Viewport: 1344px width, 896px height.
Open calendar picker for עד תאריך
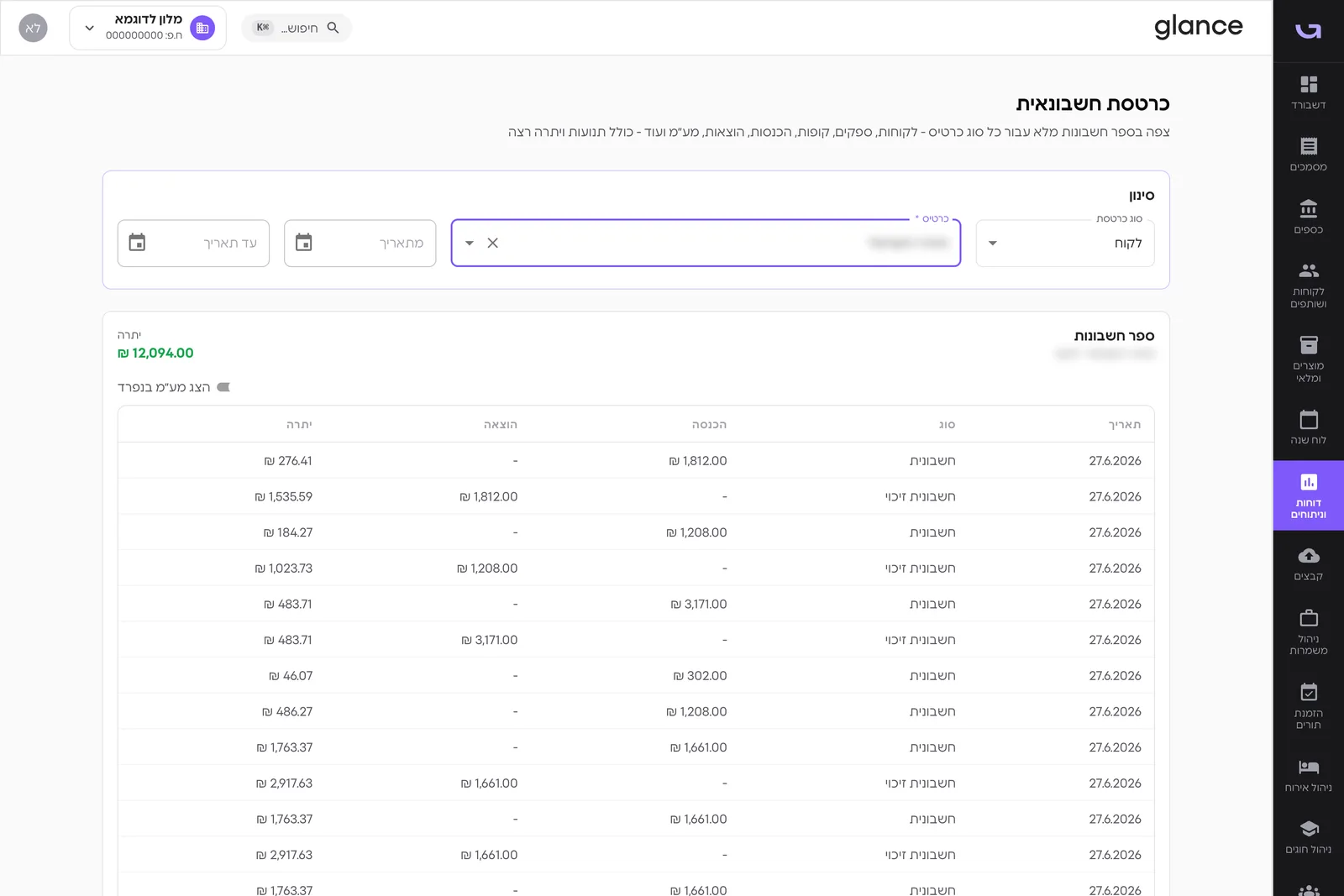137,243
